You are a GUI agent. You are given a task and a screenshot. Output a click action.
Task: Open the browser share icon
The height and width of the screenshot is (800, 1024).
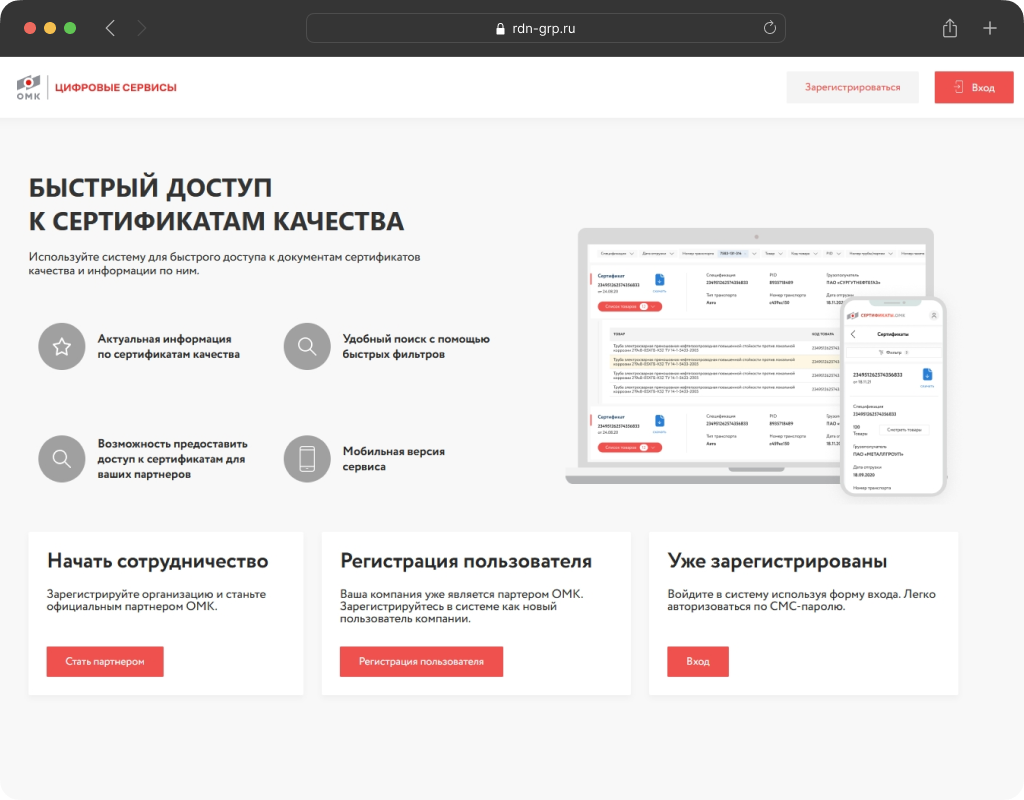[950, 28]
